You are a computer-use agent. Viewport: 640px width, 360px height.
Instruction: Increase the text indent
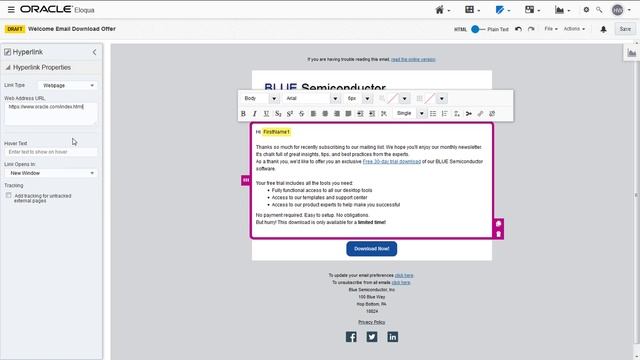pos(372,113)
